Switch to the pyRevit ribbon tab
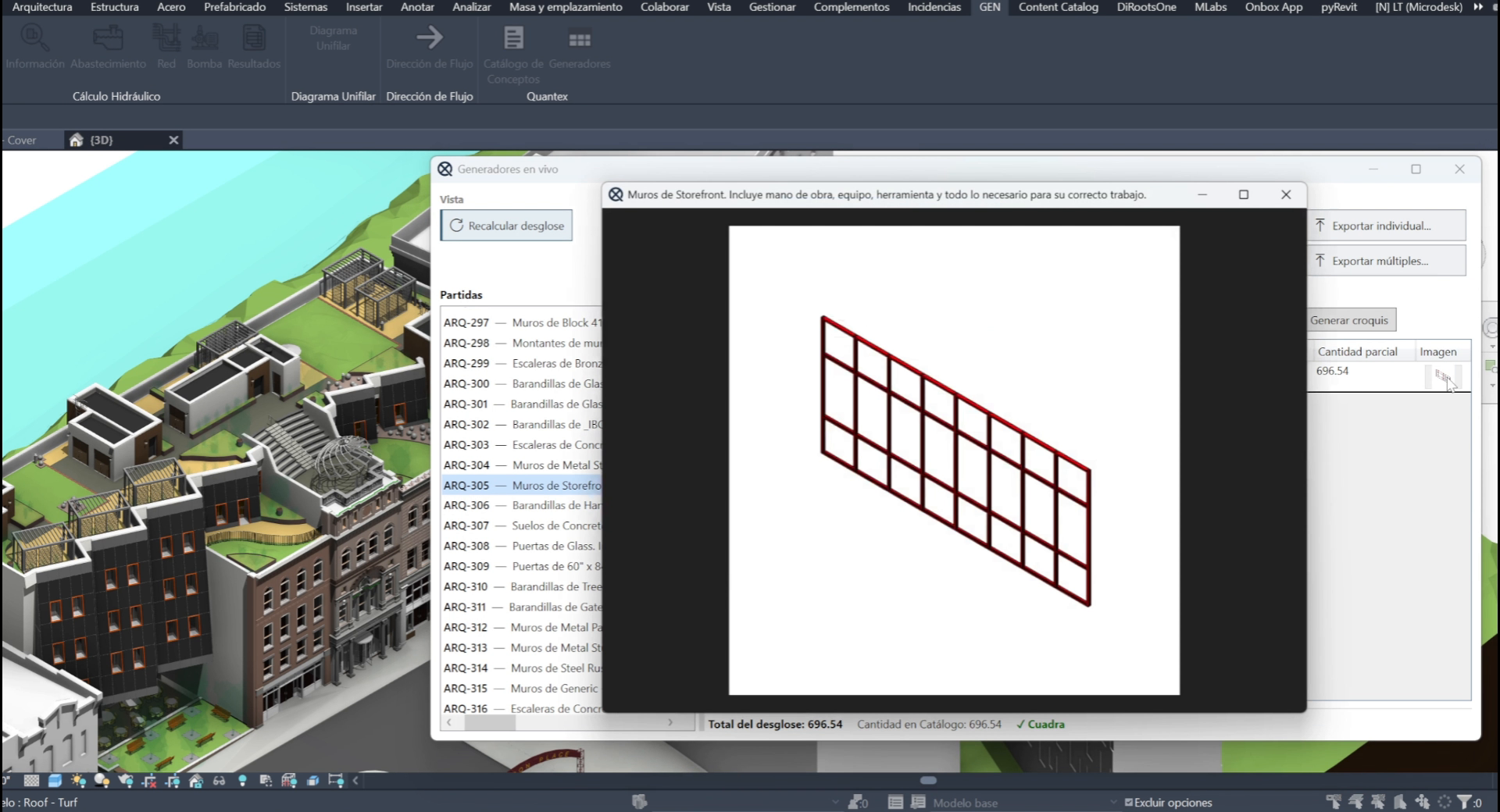Screen dimensions: 1500x812 [x=1338, y=7]
